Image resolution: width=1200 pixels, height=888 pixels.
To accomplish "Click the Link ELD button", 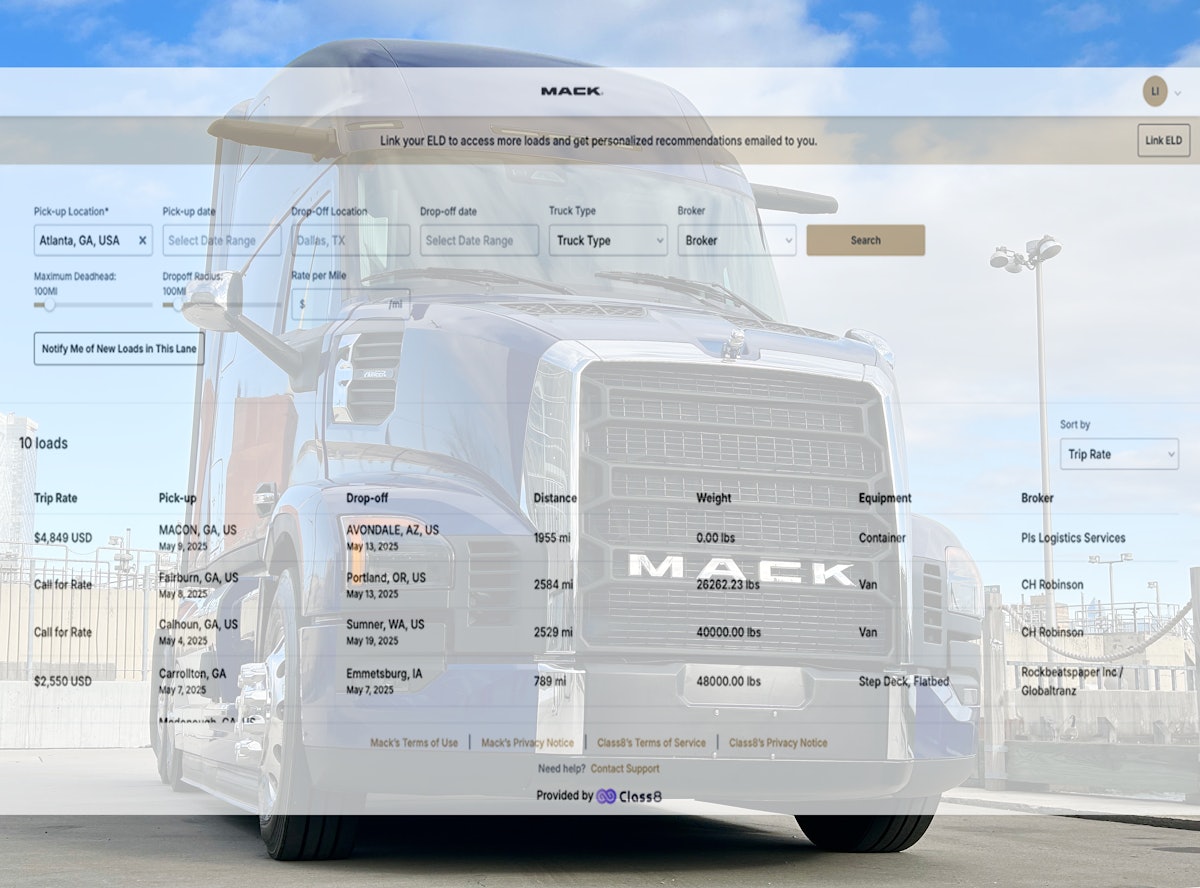I will point(1163,140).
